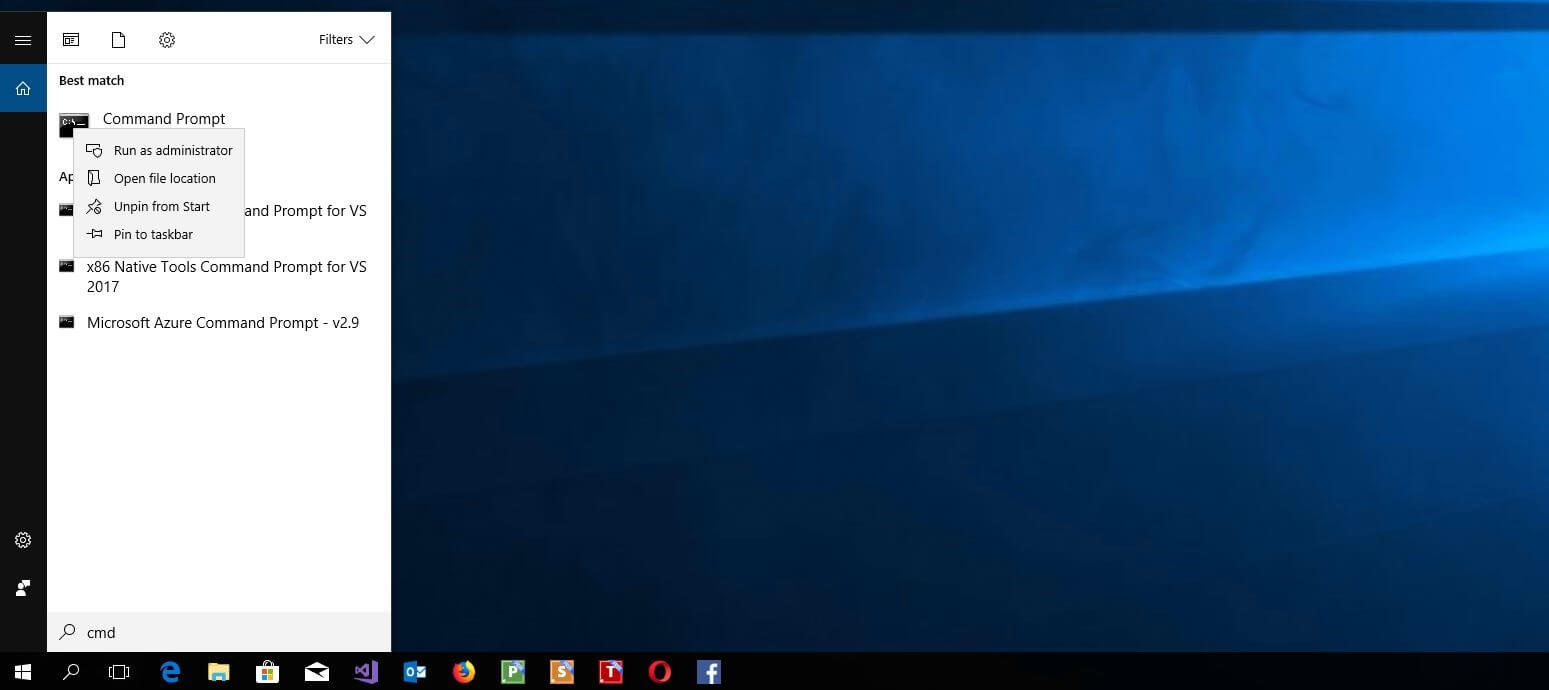The width and height of the screenshot is (1549, 690).
Task: Choose Run as administrator
Action: (x=159, y=150)
